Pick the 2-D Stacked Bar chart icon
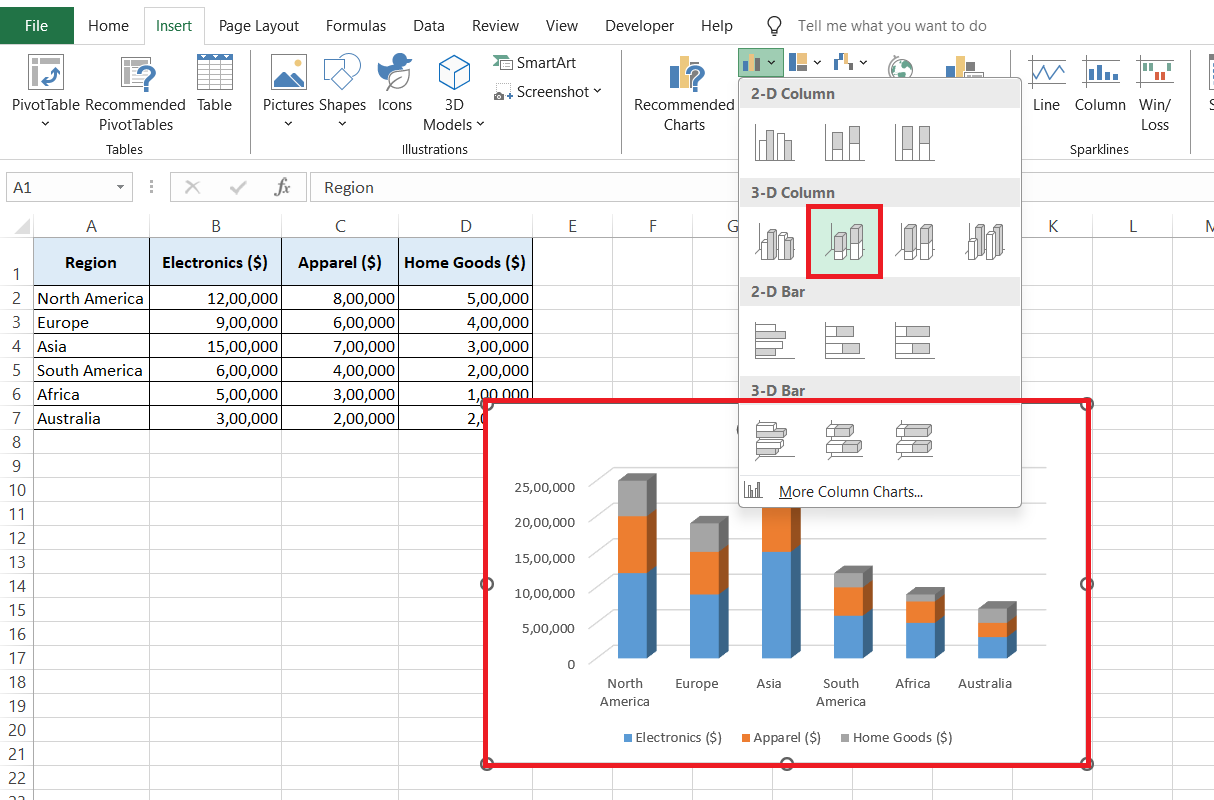This screenshot has width=1214, height=800. [844, 341]
